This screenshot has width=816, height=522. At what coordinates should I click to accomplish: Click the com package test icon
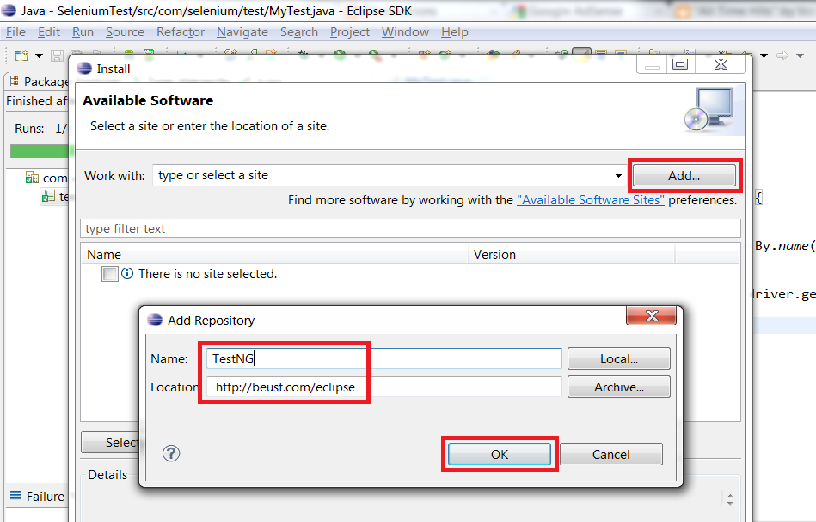click(32, 177)
